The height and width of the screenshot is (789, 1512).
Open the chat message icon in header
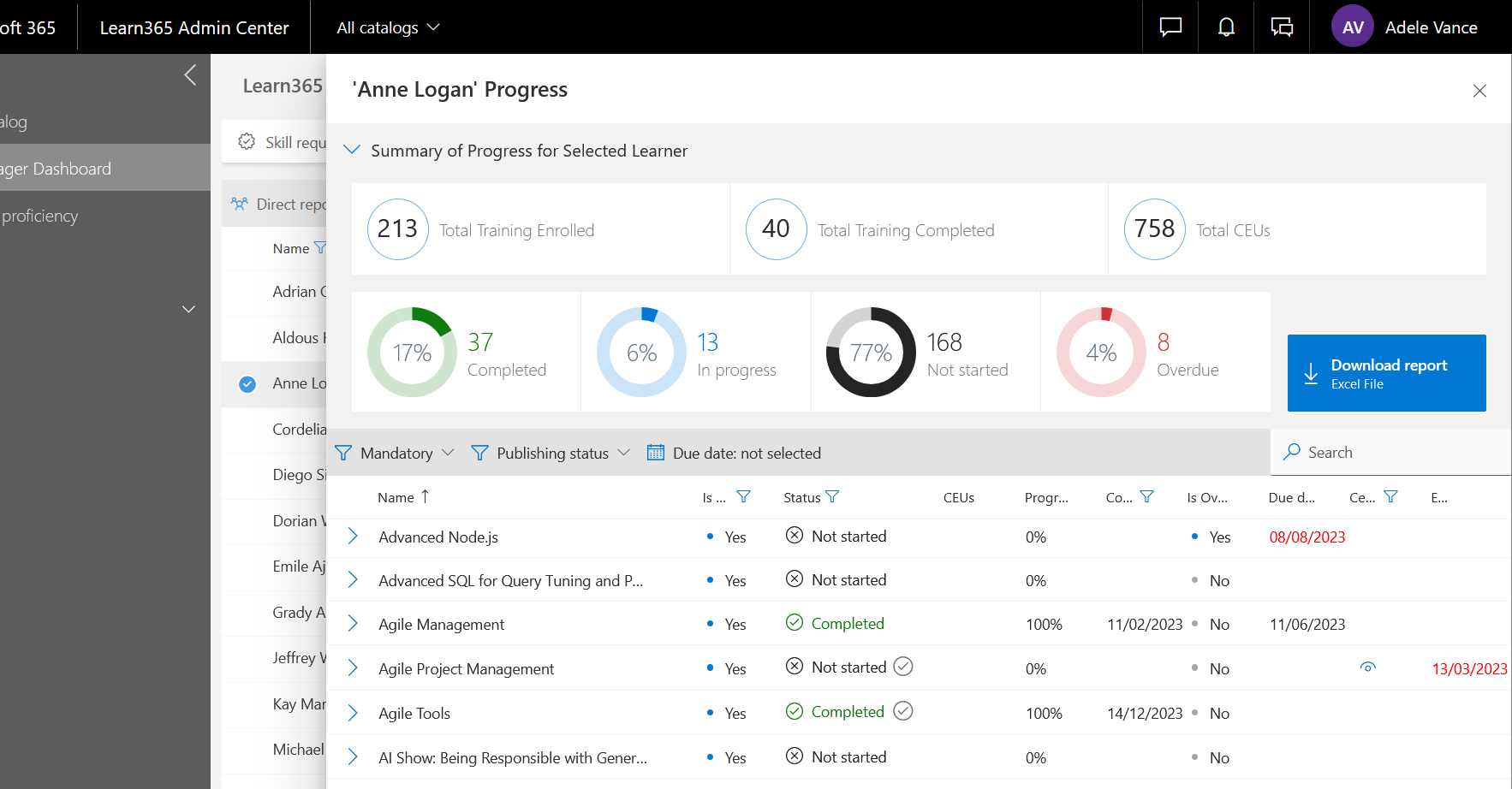pyautogui.click(x=1170, y=27)
